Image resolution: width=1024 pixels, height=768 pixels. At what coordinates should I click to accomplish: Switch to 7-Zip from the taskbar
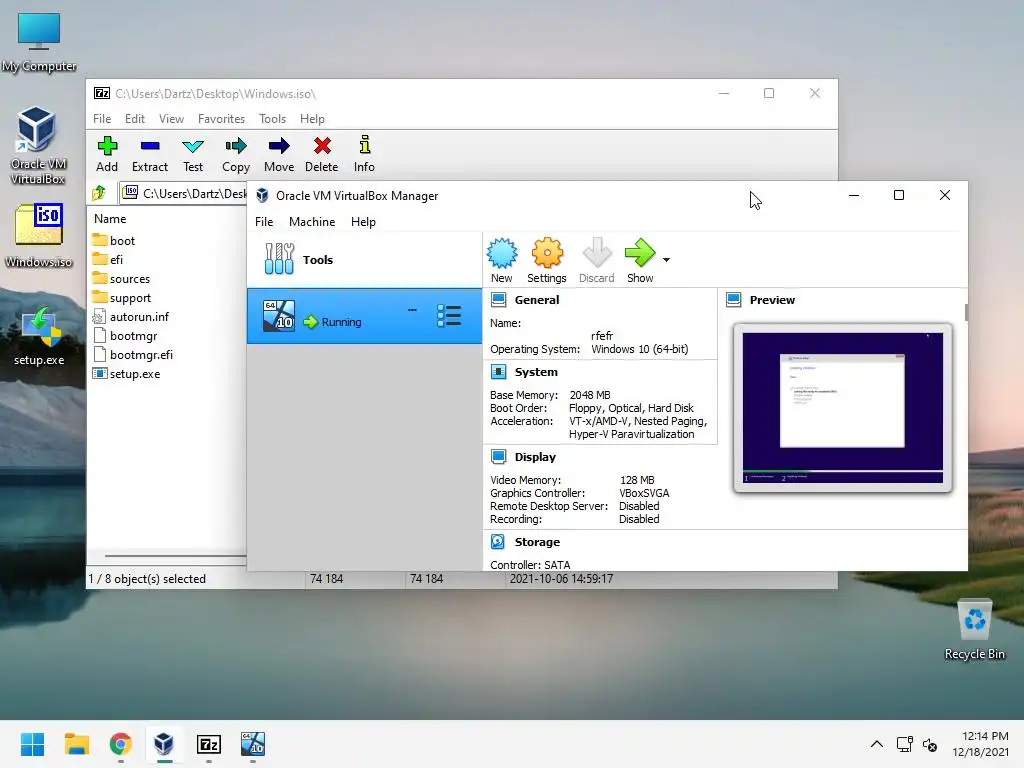[x=209, y=744]
